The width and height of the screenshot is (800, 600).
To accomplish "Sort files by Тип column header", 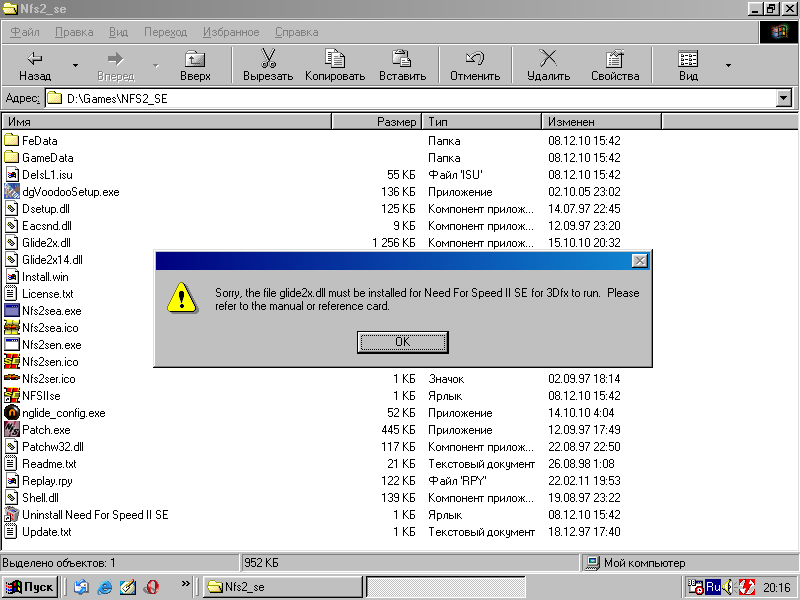I will point(482,122).
